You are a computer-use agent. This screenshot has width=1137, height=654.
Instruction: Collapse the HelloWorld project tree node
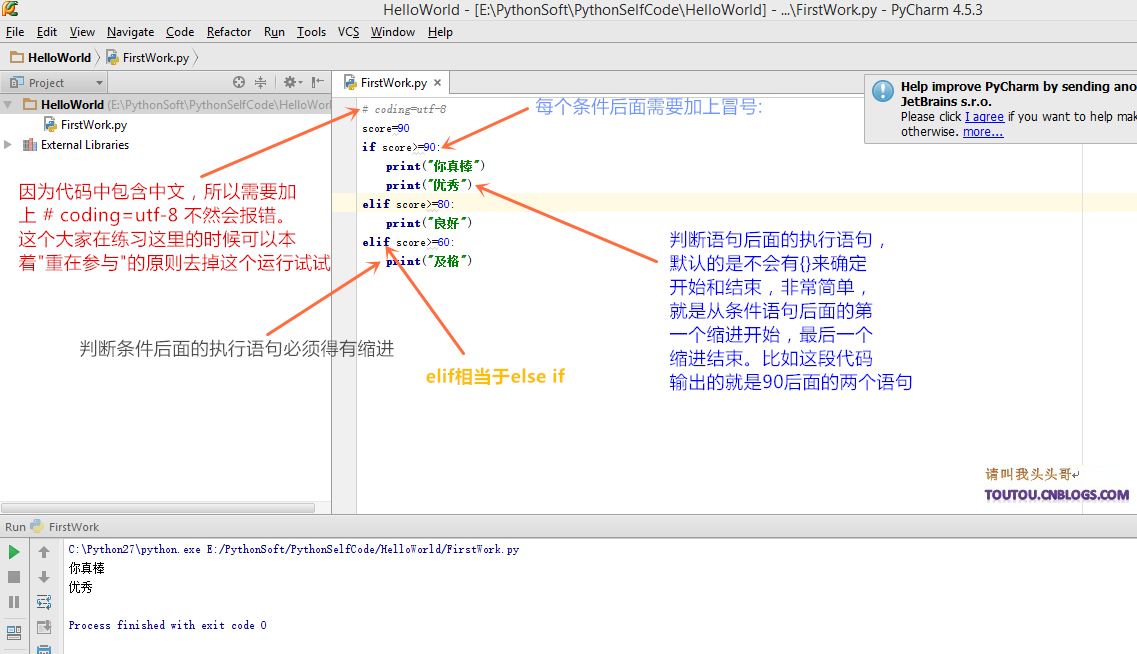point(8,104)
